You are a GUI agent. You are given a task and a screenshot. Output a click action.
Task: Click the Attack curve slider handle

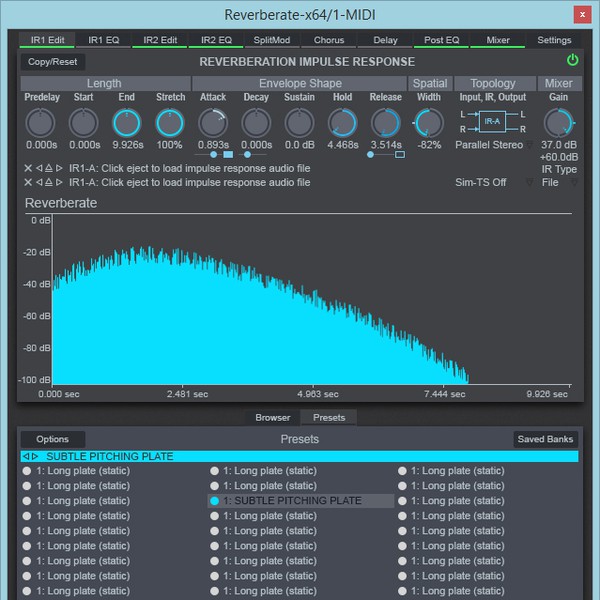pyautogui.click(x=214, y=155)
